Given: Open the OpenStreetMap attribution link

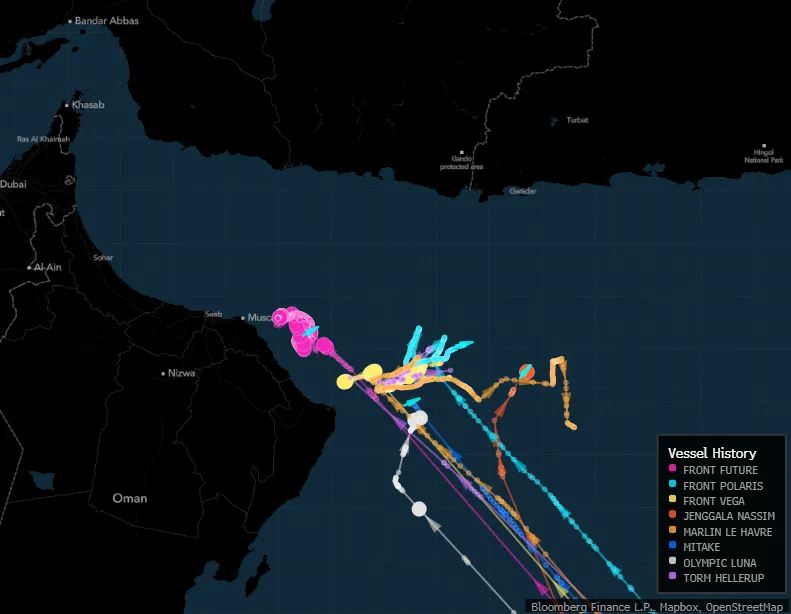Looking at the screenshot, I should [x=744, y=607].
